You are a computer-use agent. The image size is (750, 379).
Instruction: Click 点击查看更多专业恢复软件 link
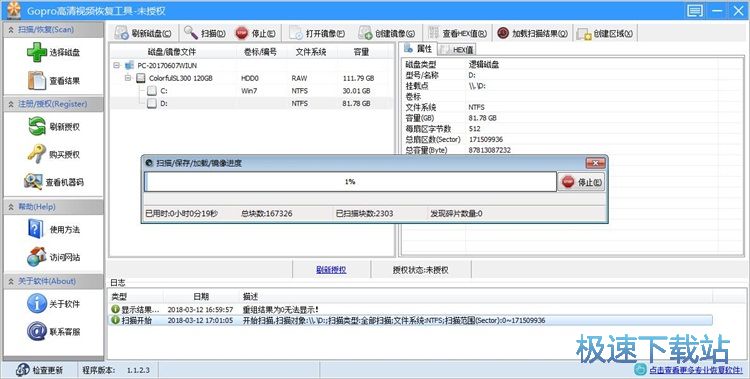(695, 370)
